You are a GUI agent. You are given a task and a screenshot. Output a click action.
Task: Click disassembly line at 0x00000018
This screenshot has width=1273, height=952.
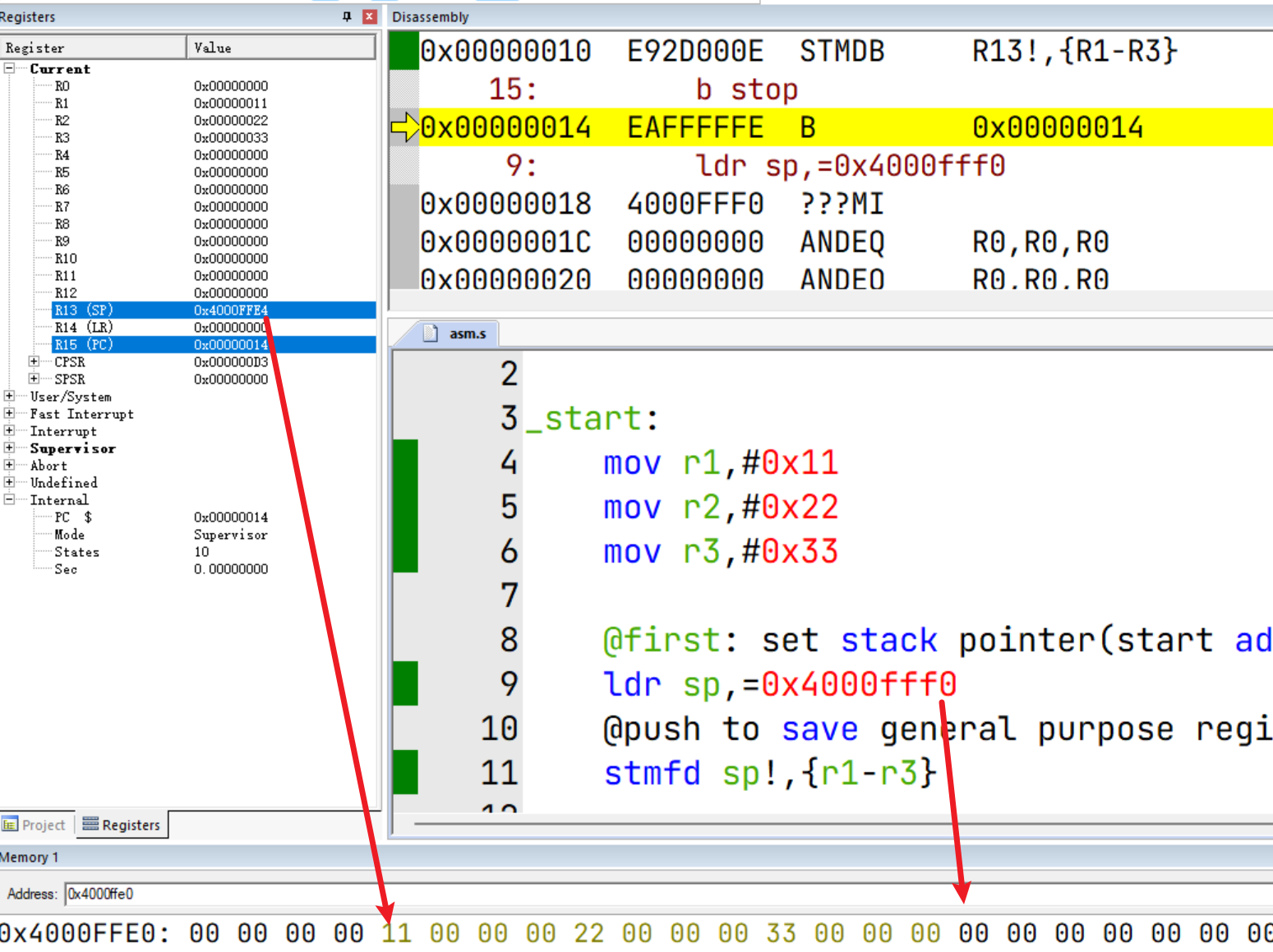coord(846,204)
